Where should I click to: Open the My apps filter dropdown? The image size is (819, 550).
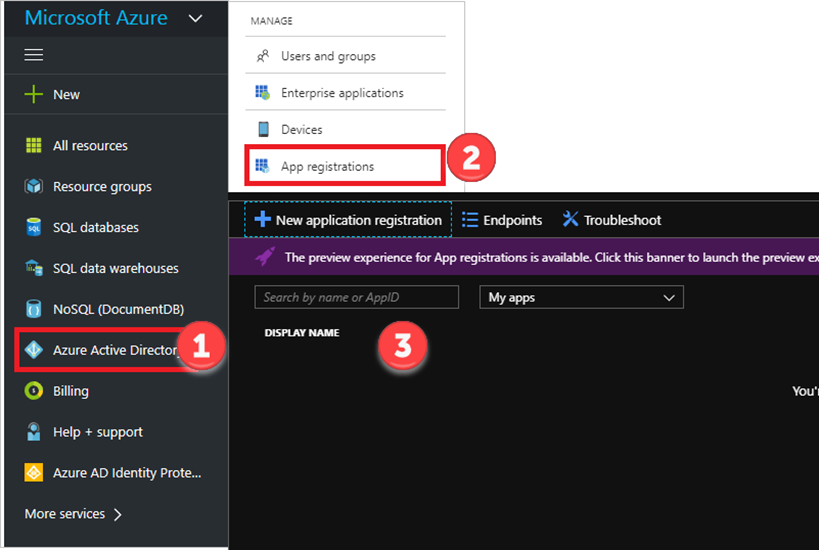point(581,297)
